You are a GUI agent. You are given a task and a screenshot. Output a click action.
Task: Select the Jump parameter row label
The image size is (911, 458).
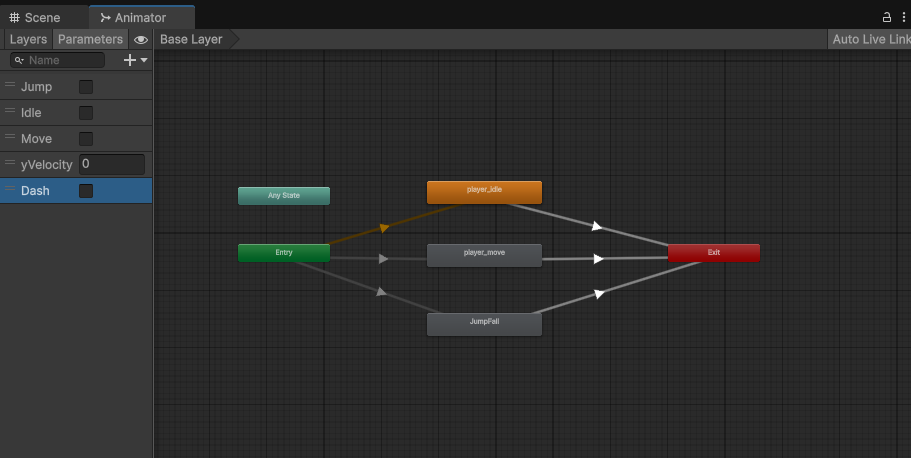point(37,87)
